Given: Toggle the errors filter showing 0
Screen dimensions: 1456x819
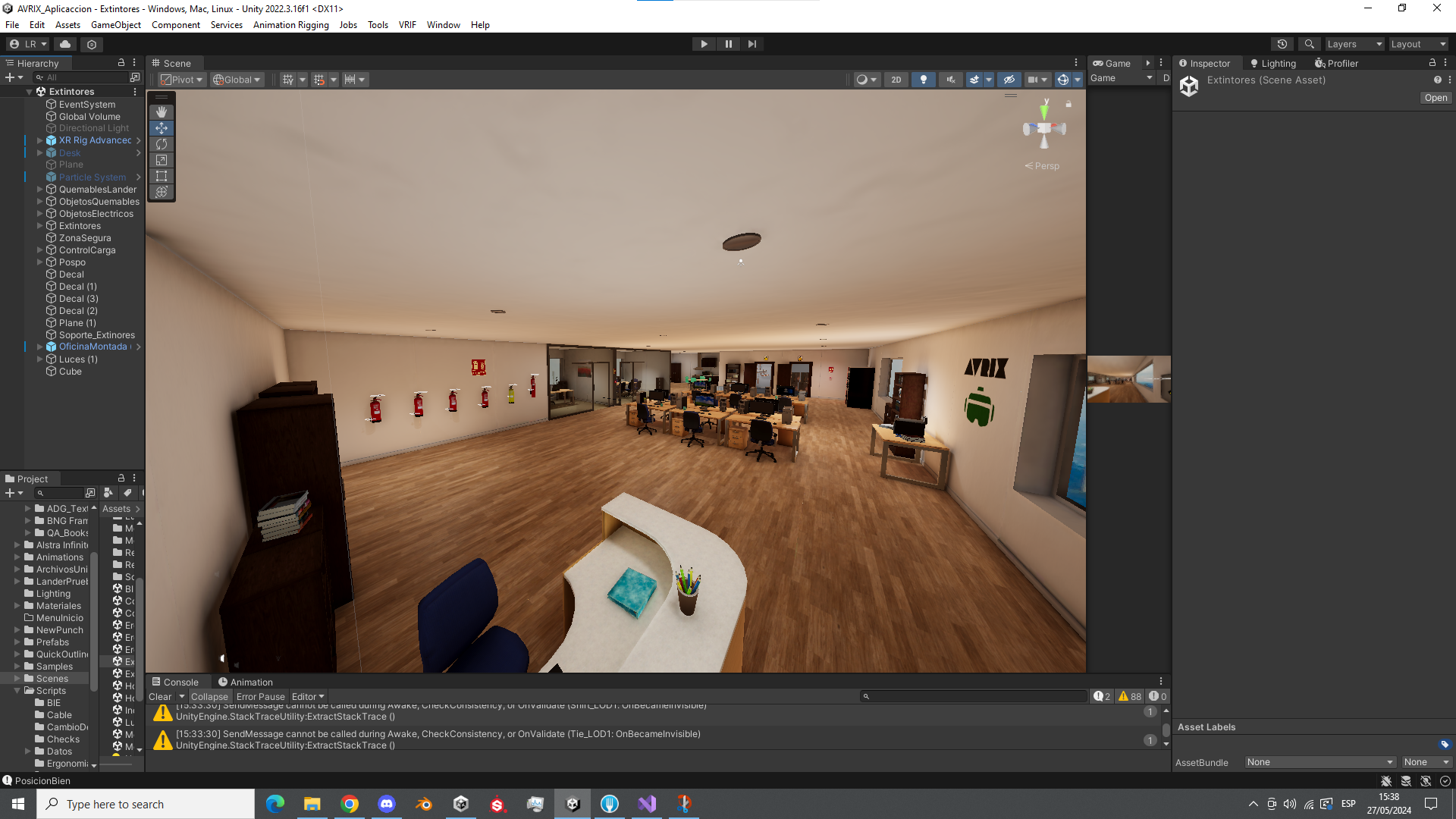Looking at the screenshot, I should click(x=1158, y=697).
